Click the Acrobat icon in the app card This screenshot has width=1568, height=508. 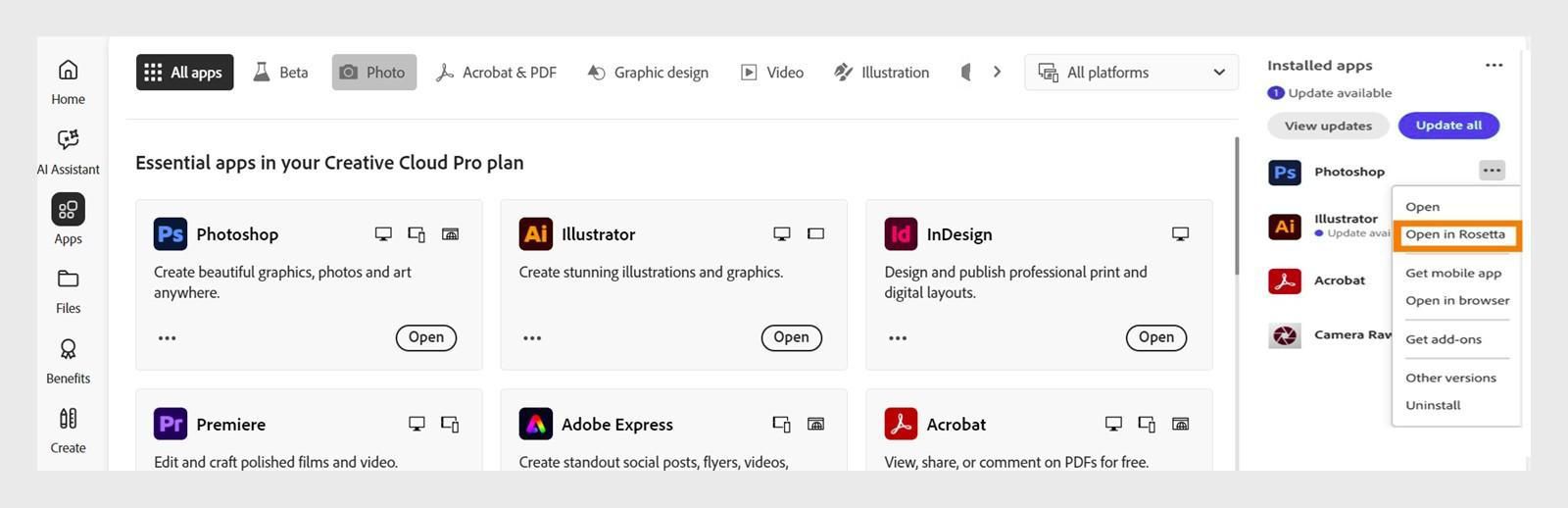(901, 424)
